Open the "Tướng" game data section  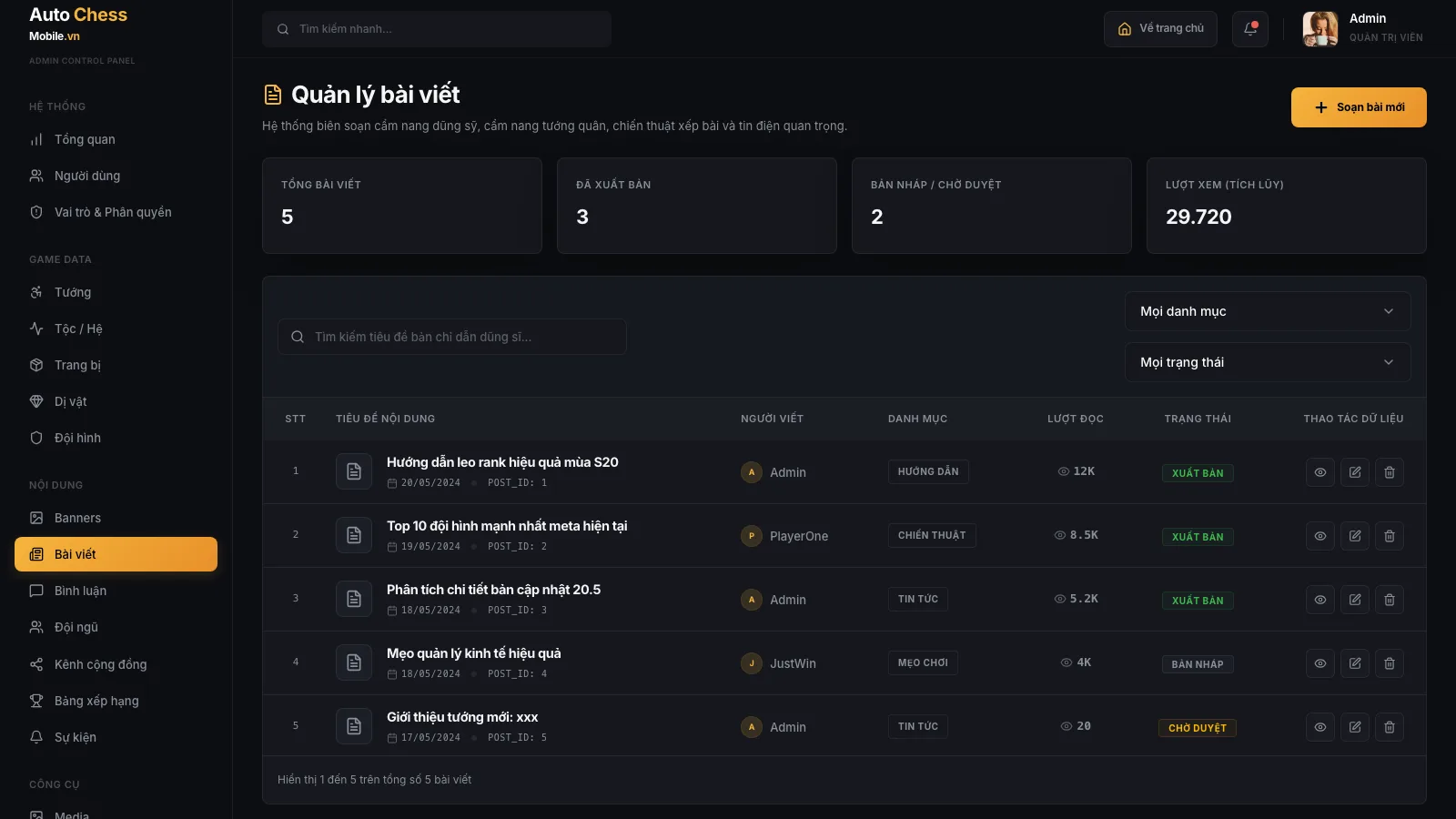click(116, 292)
